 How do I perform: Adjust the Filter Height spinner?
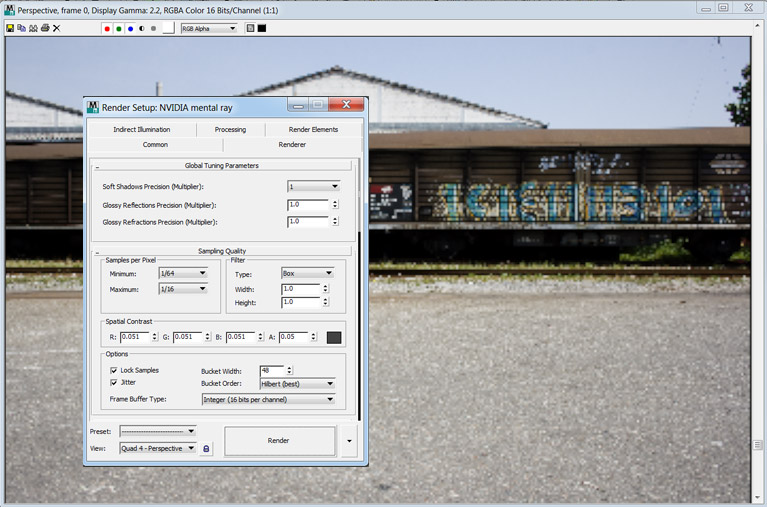coord(326,302)
